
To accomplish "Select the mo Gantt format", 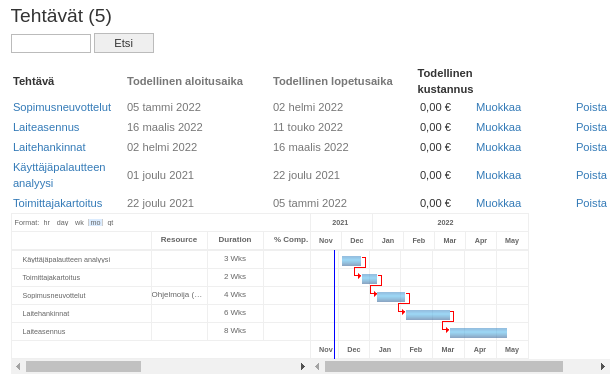I will (x=95, y=222).
